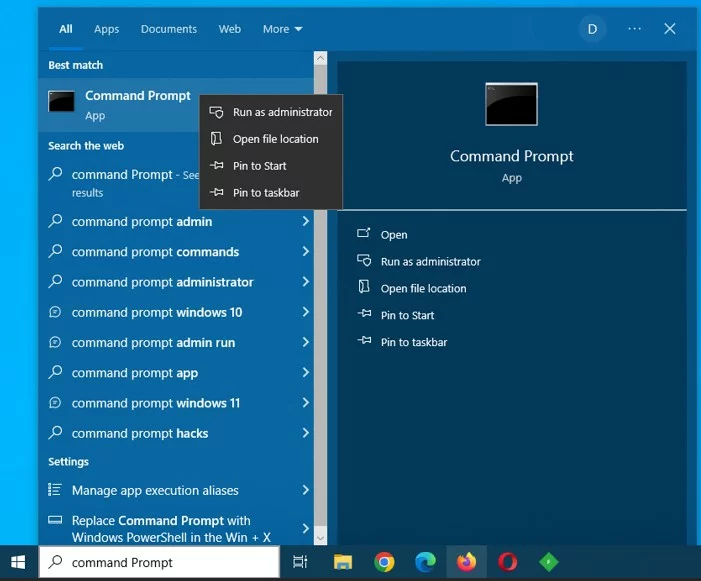Launch Microsoft Edge from the taskbar

click(425, 562)
